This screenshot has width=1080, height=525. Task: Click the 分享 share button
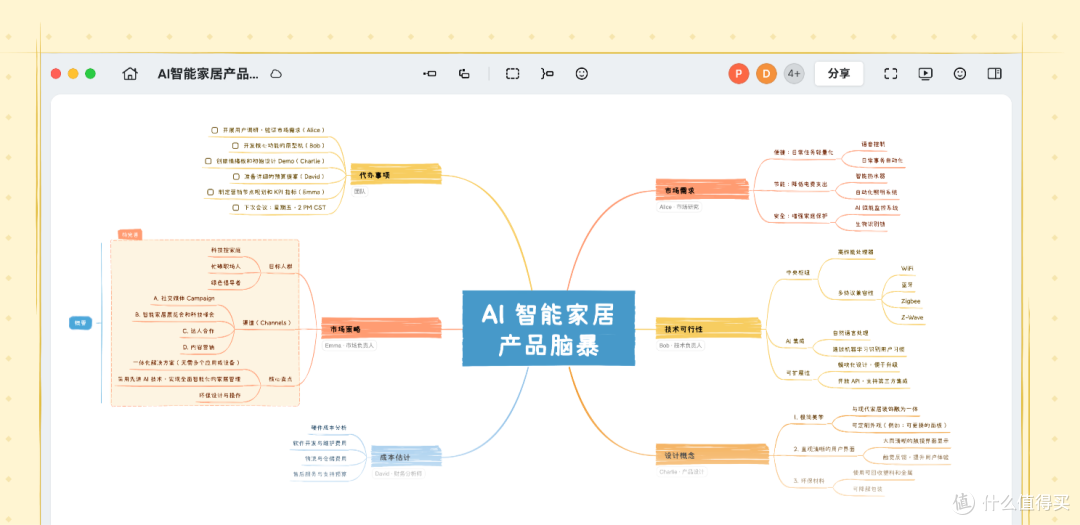(x=839, y=74)
